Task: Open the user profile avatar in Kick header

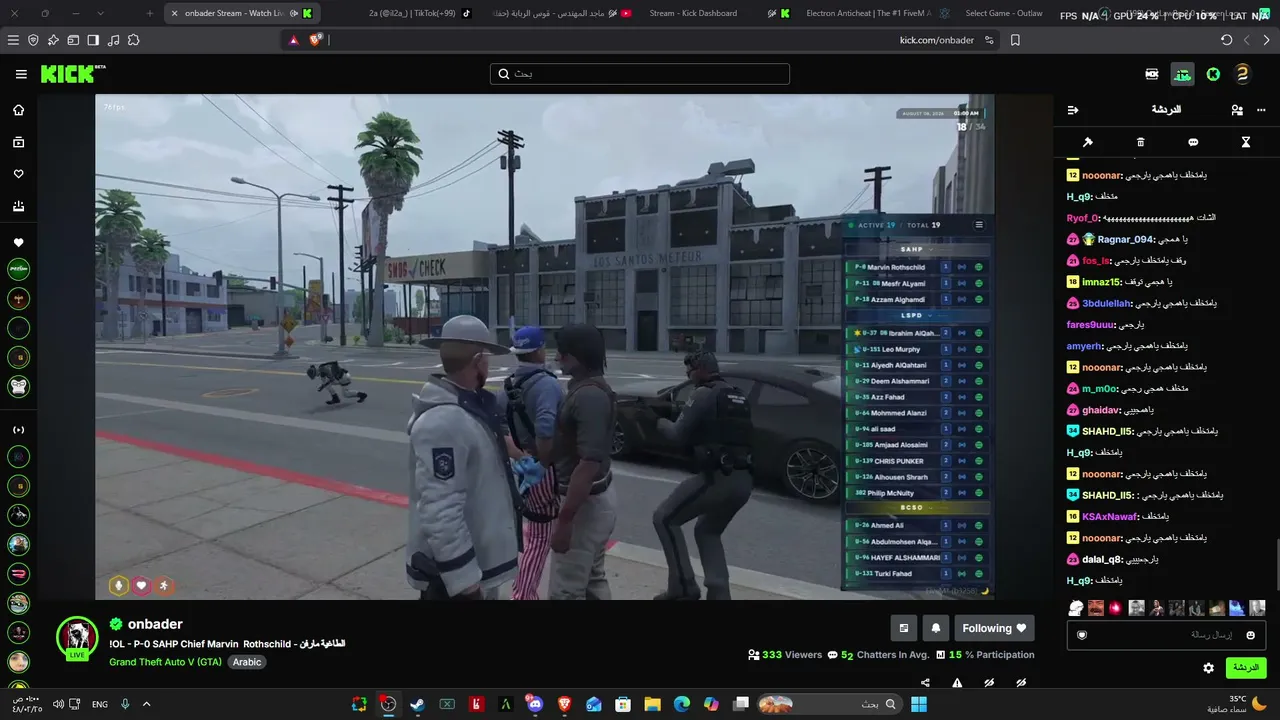Action: point(1243,74)
